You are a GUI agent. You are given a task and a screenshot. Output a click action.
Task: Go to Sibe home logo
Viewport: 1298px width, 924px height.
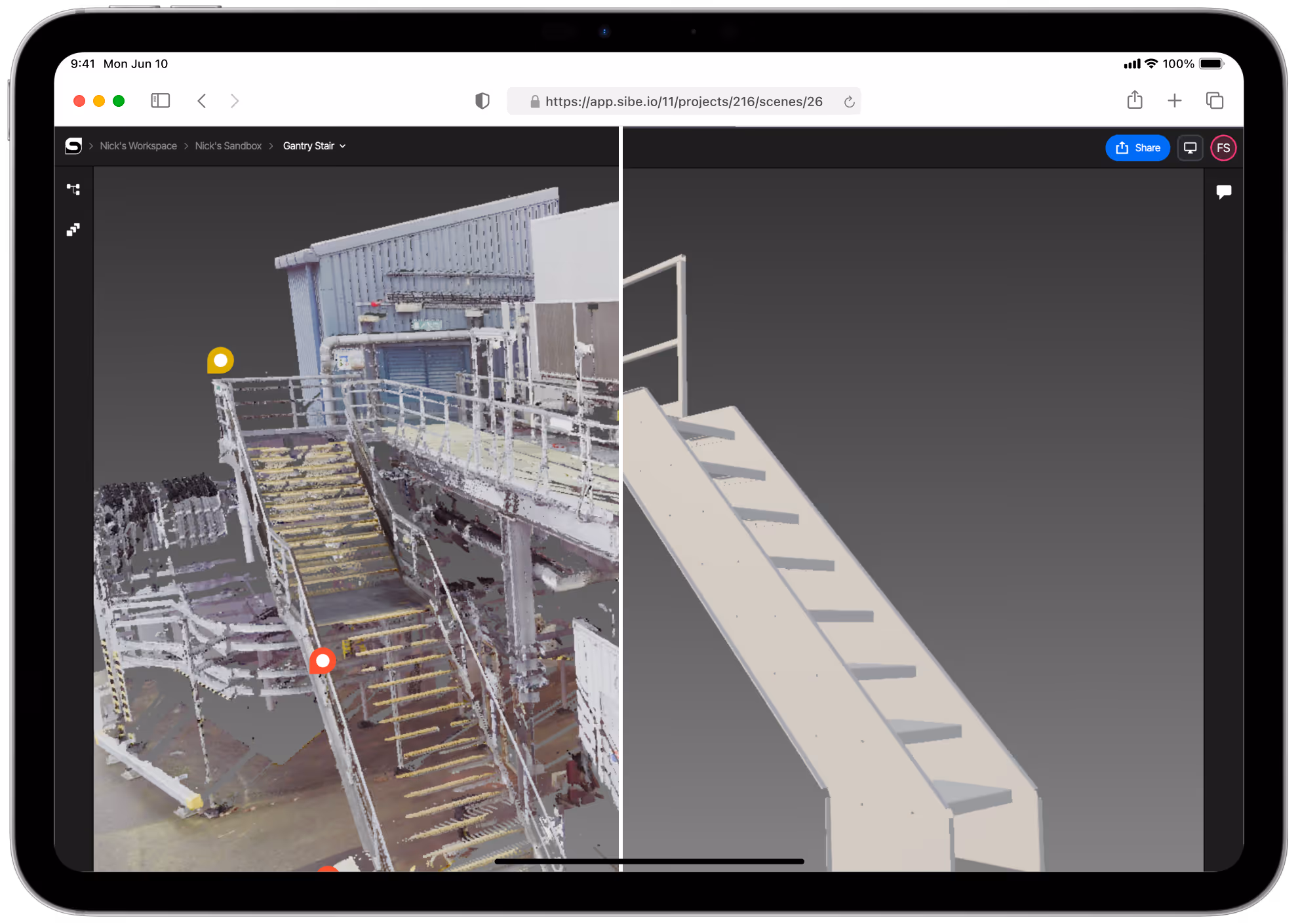73,146
